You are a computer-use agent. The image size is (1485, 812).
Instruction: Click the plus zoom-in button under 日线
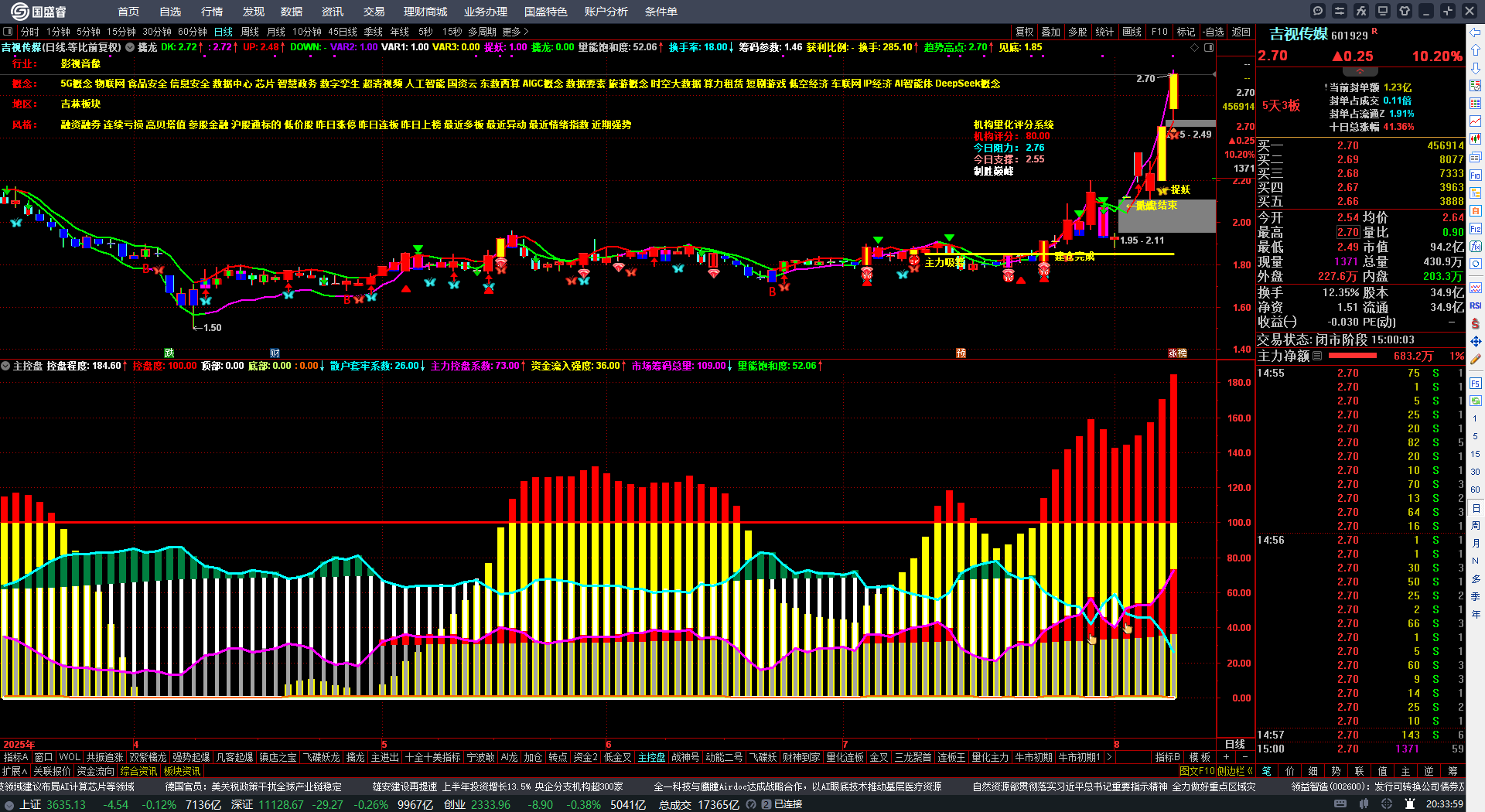(x=1227, y=757)
